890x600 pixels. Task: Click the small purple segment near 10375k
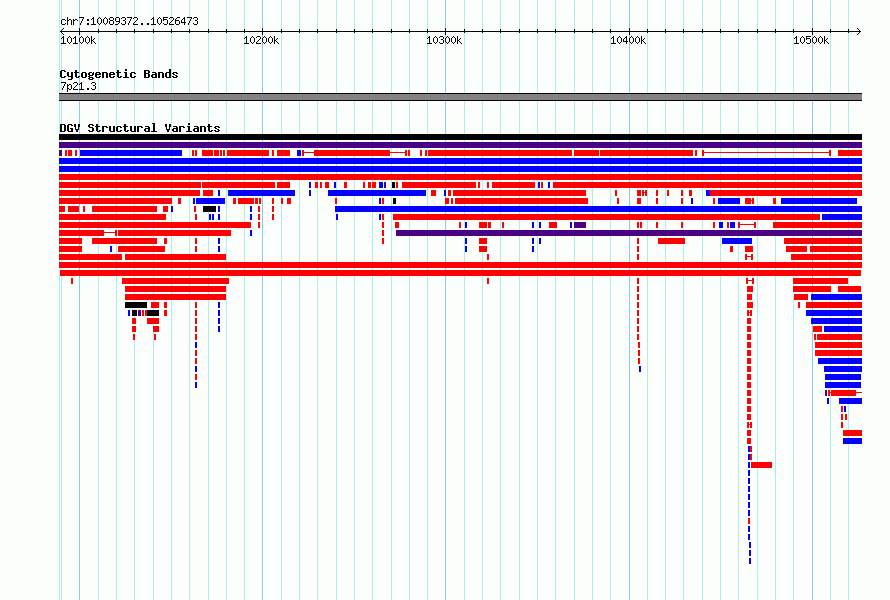pos(580,225)
